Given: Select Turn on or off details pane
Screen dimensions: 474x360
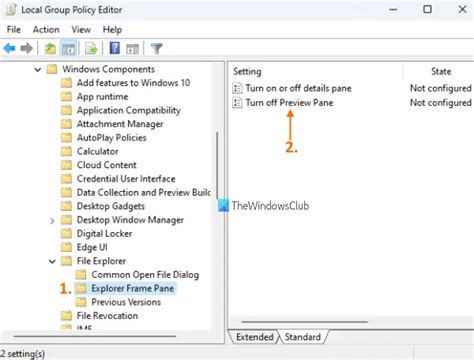Looking at the screenshot, I should tap(298, 88).
